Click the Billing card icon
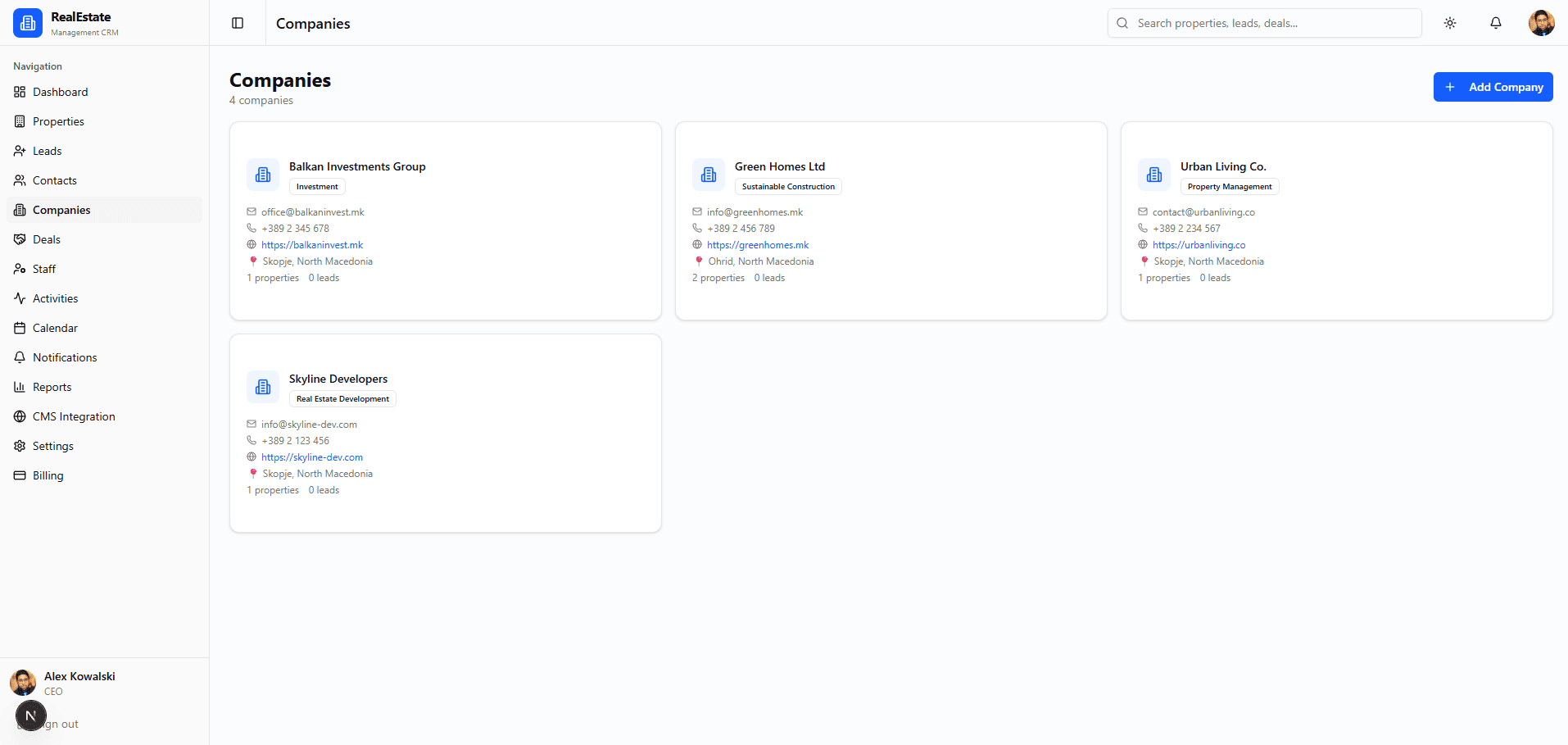Screen dimensions: 1568x745 click(x=20, y=475)
